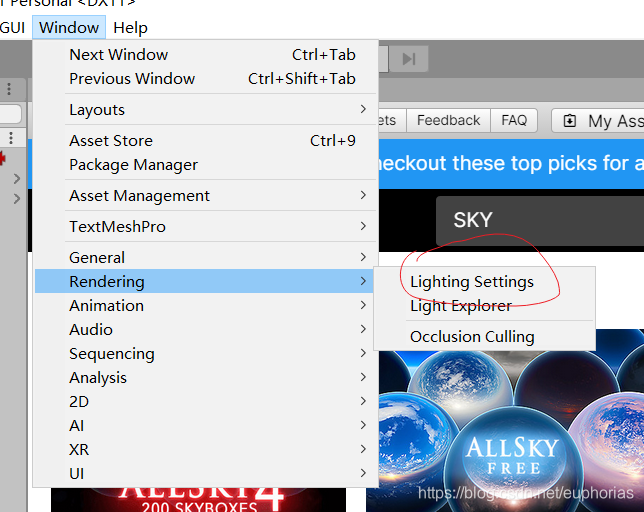
Task: Expand the AI submenu
Action: coord(206,425)
